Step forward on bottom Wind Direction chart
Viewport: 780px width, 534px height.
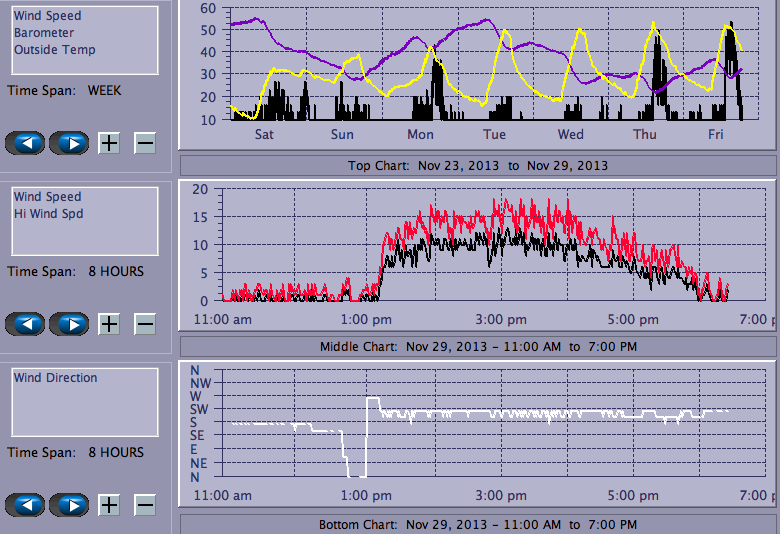(x=69, y=505)
